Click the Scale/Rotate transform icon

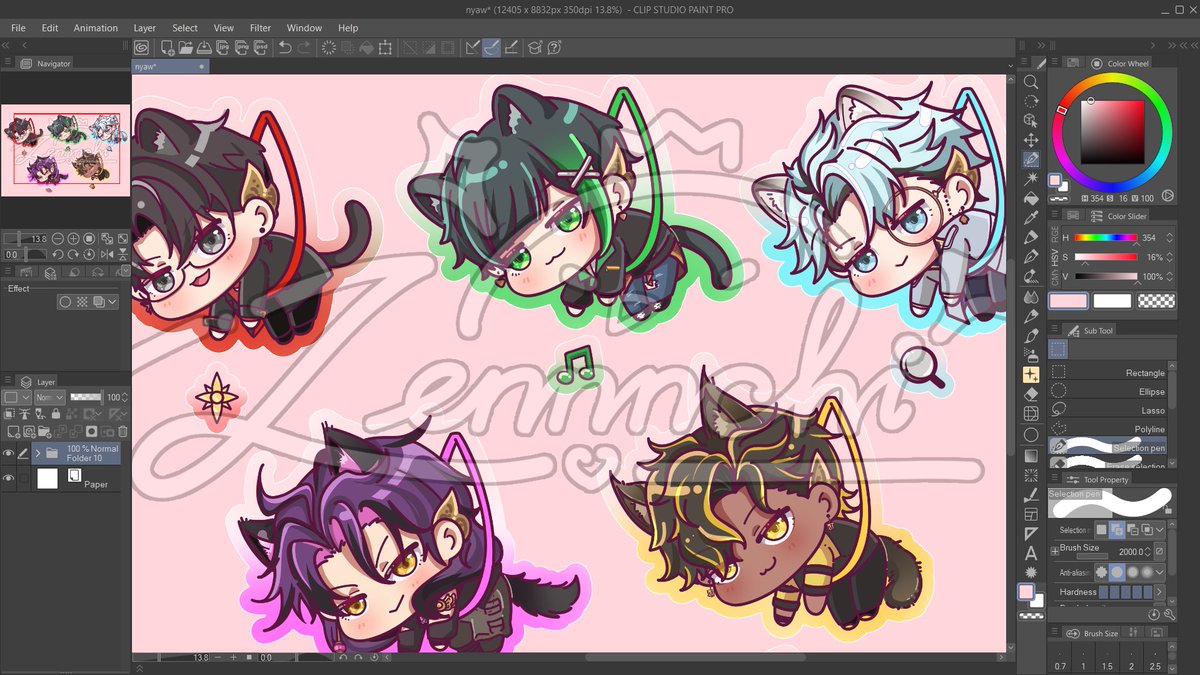(385, 47)
